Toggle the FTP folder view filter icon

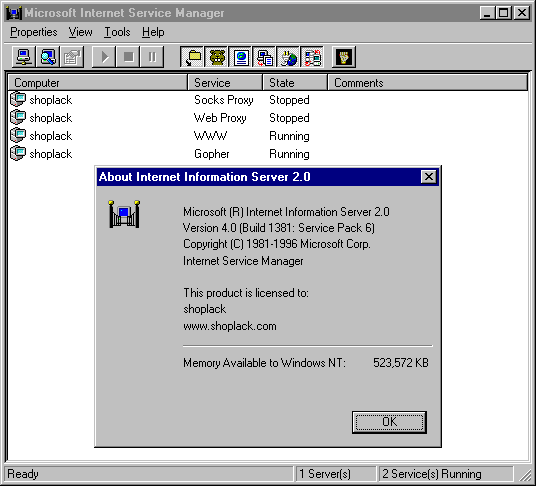point(192,57)
